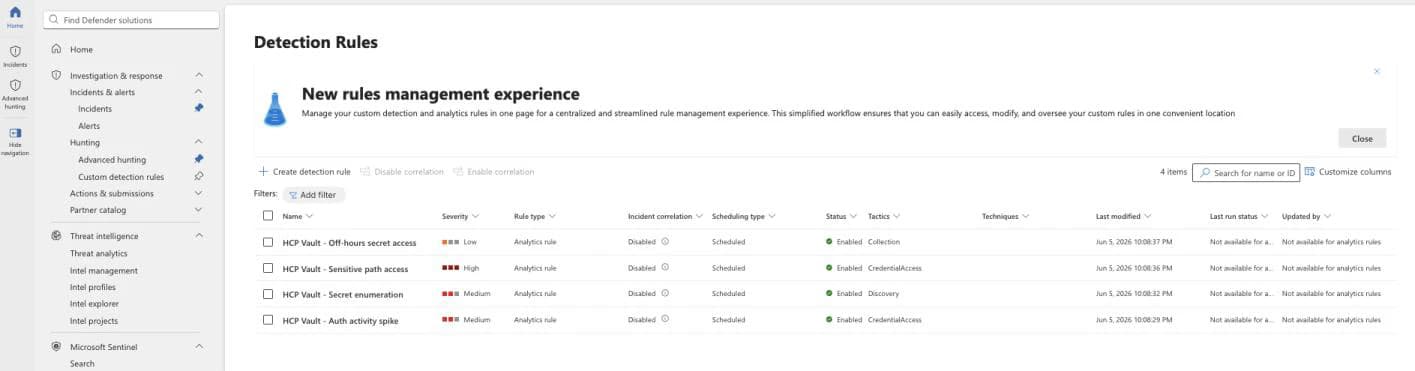Click the Home house icon in navigation
This screenshot has height=371, width=1415.
click(56, 49)
